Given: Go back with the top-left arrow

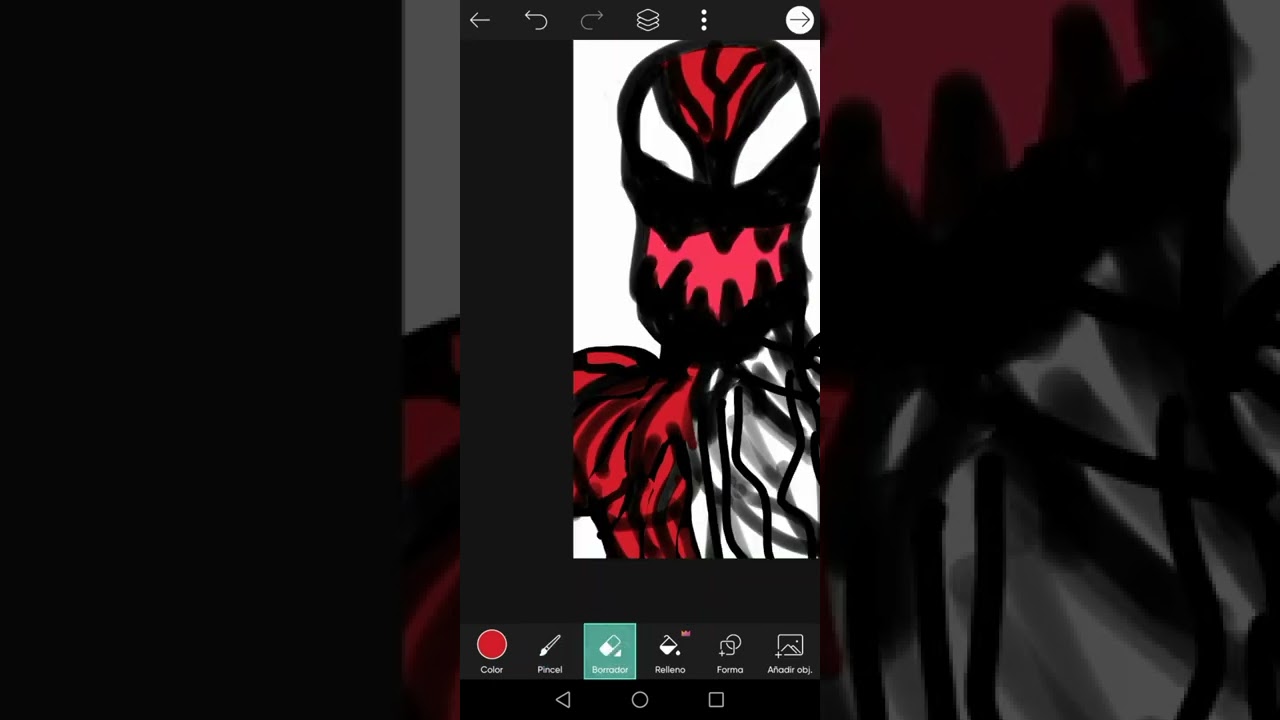Looking at the screenshot, I should (480, 20).
